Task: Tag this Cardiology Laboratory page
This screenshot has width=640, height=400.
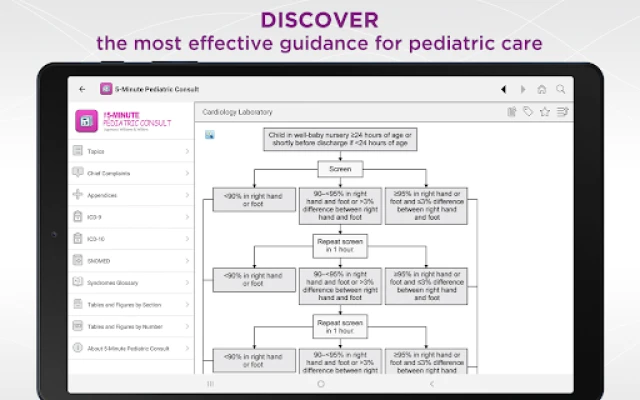Action: pyautogui.click(x=528, y=111)
